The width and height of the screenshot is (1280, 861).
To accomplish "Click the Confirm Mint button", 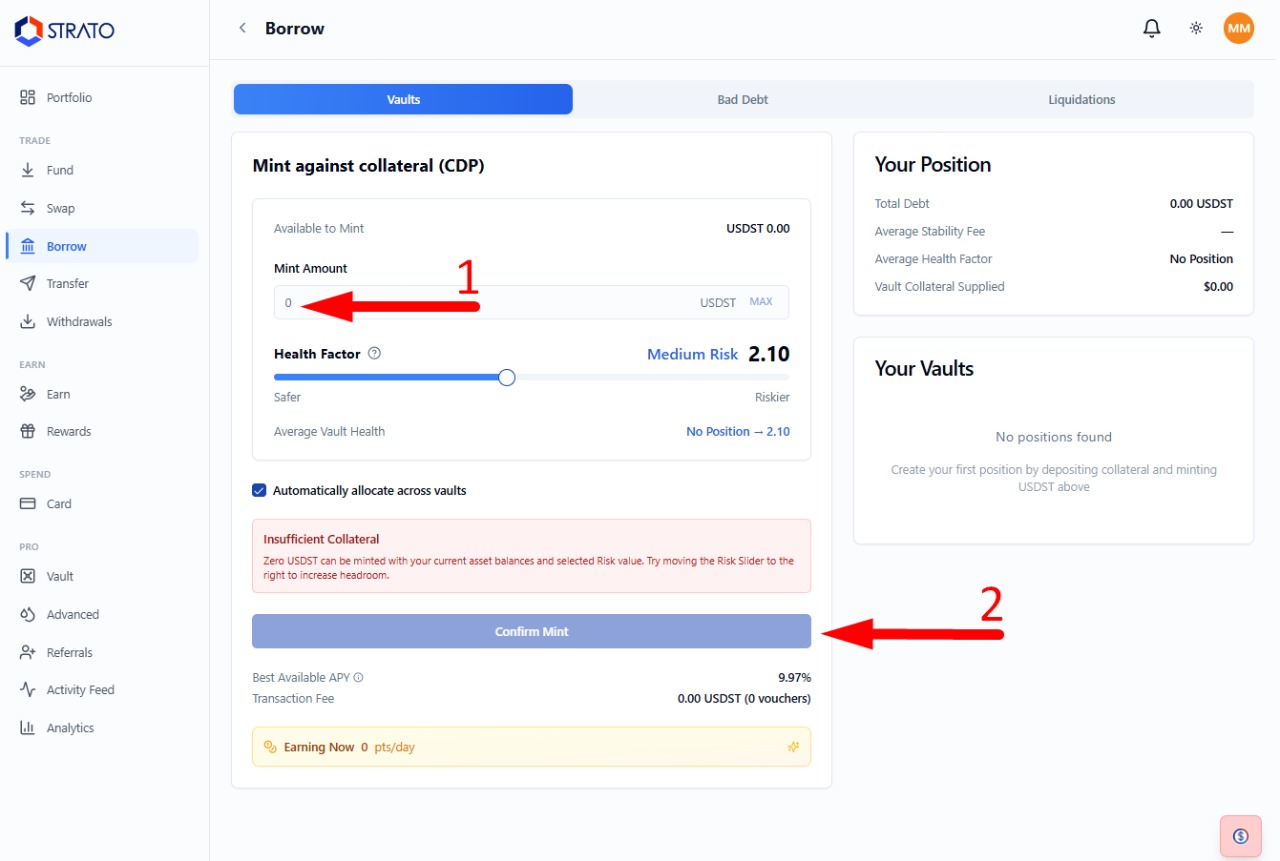I will coord(531,631).
